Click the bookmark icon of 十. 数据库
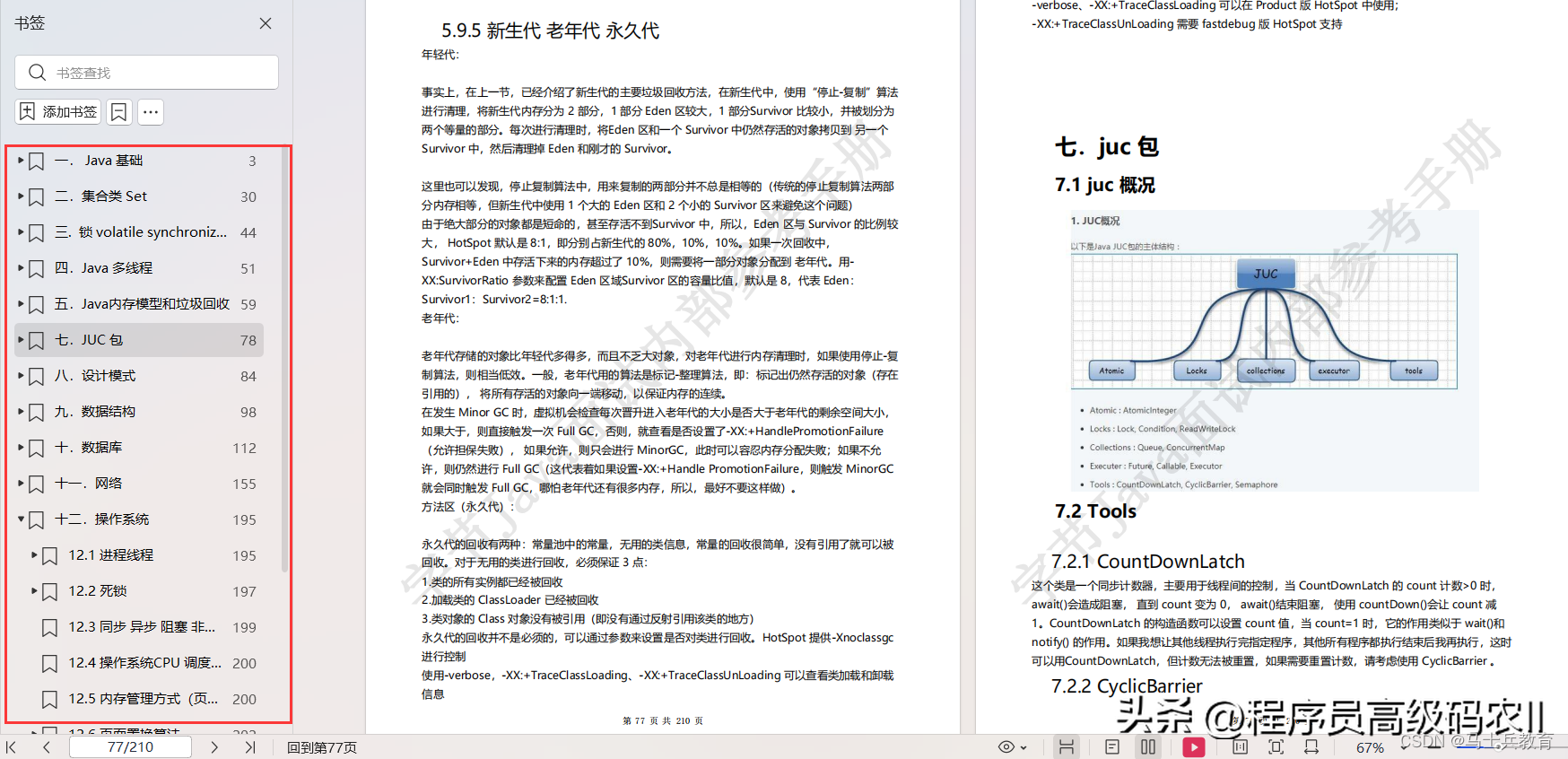1568x759 pixels. coord(36,449)
